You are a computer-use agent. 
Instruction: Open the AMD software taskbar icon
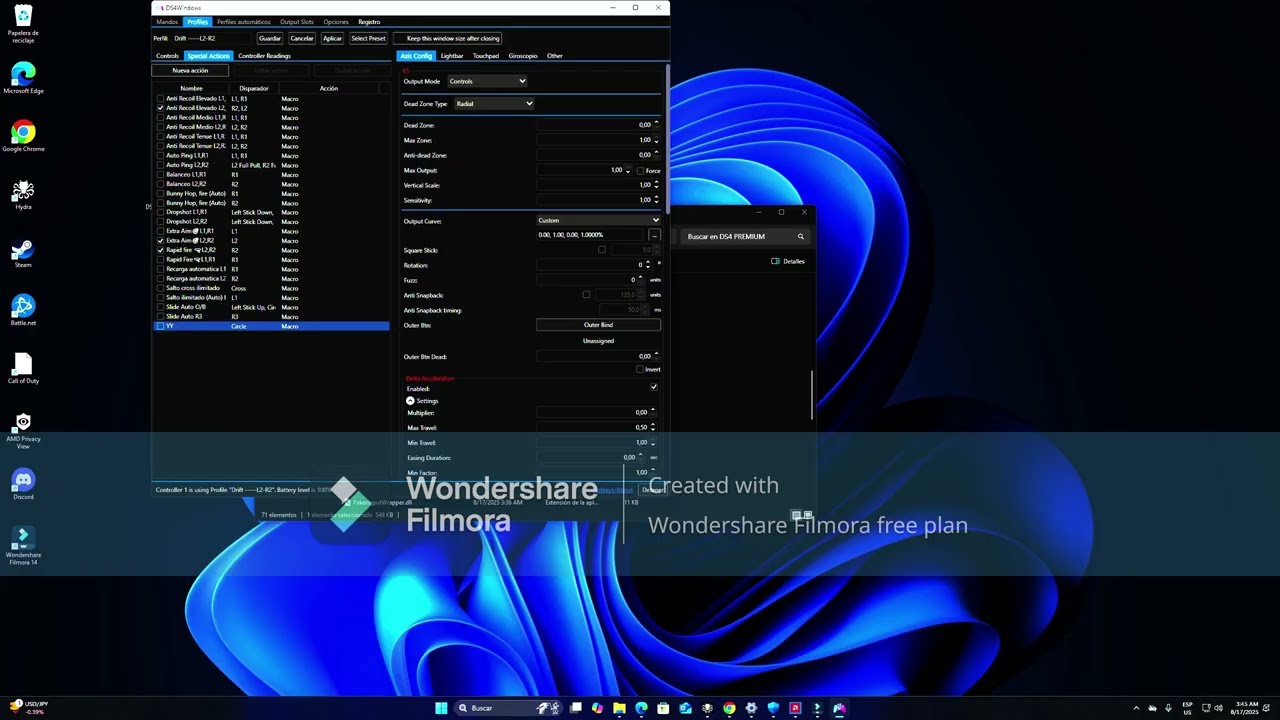pos(795,708)
